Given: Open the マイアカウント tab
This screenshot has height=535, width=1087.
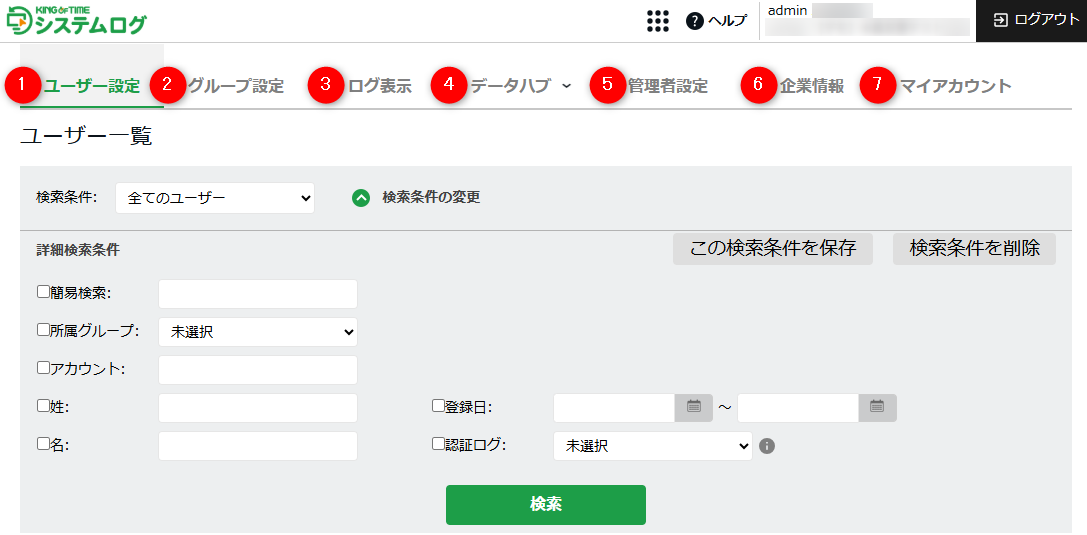Looking at the screenshot, I should click(x=955, y=87).
